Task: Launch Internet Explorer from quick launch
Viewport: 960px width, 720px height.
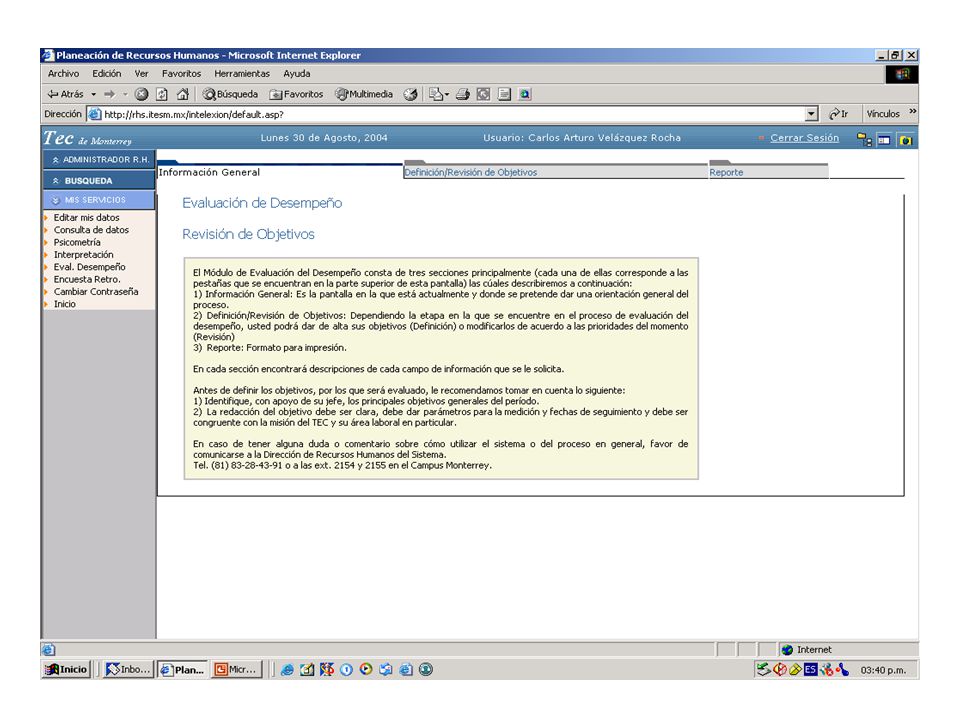Action: point(287,670)
